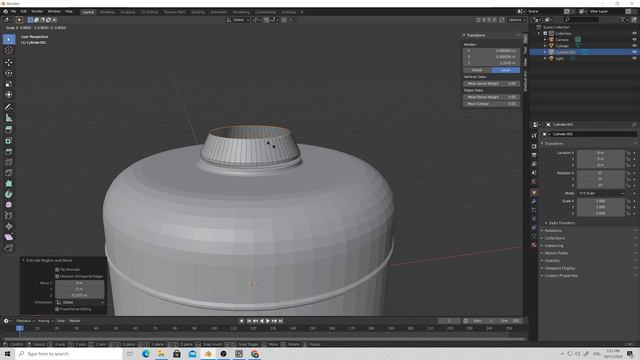Image resolution: width=640 pixels, height=360 pixels.
Task: Select the Select Box tool
Action: pyautogui.click(x=9, y=39)
